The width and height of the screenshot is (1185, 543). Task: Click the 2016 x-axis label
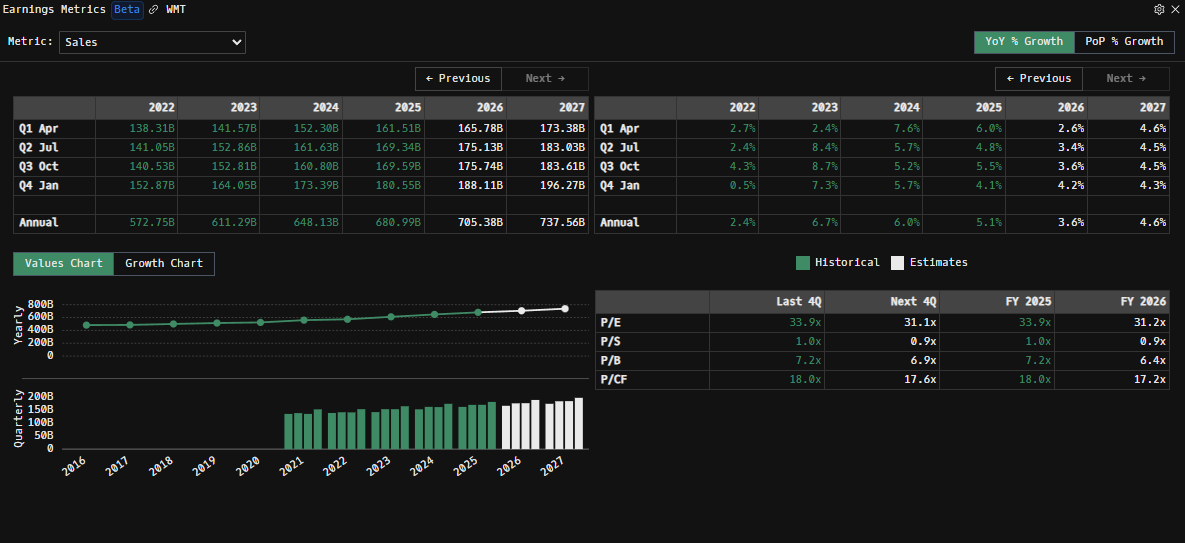click(x=73, y=468)
